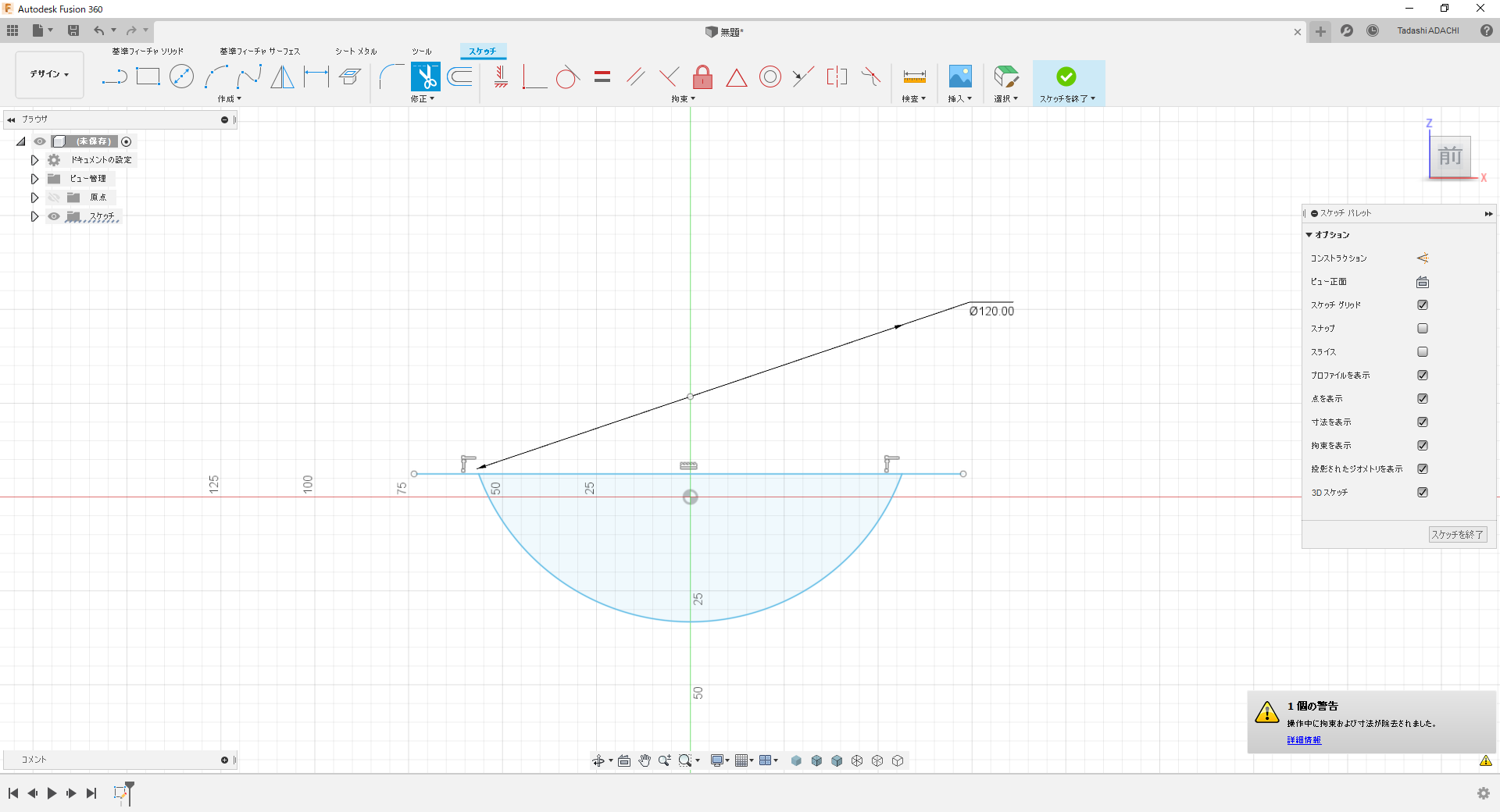Click the Ø120.00 diameter dimension

991,312
